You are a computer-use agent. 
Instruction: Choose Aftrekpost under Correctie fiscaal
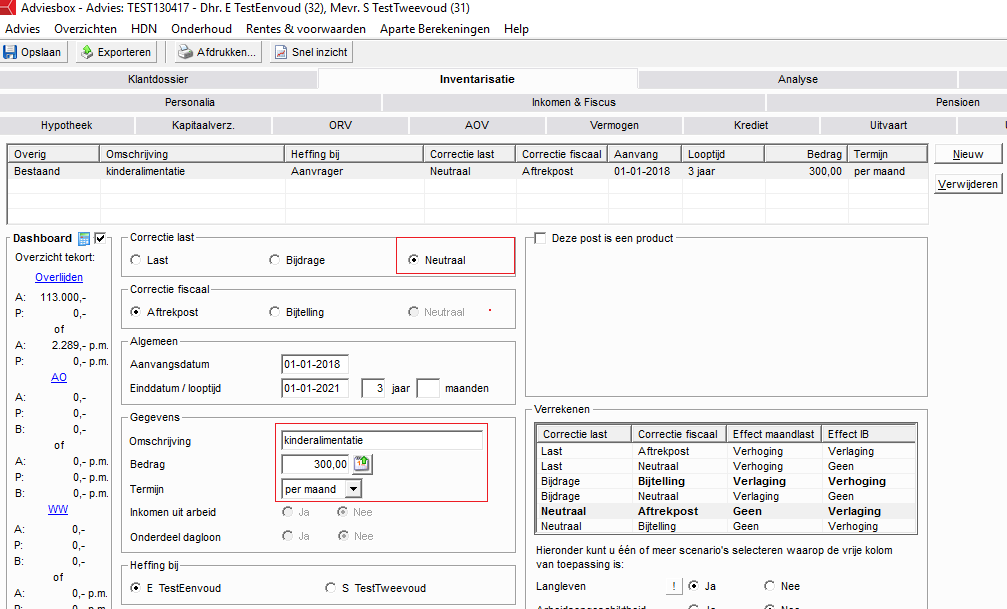tap(136, 312)
